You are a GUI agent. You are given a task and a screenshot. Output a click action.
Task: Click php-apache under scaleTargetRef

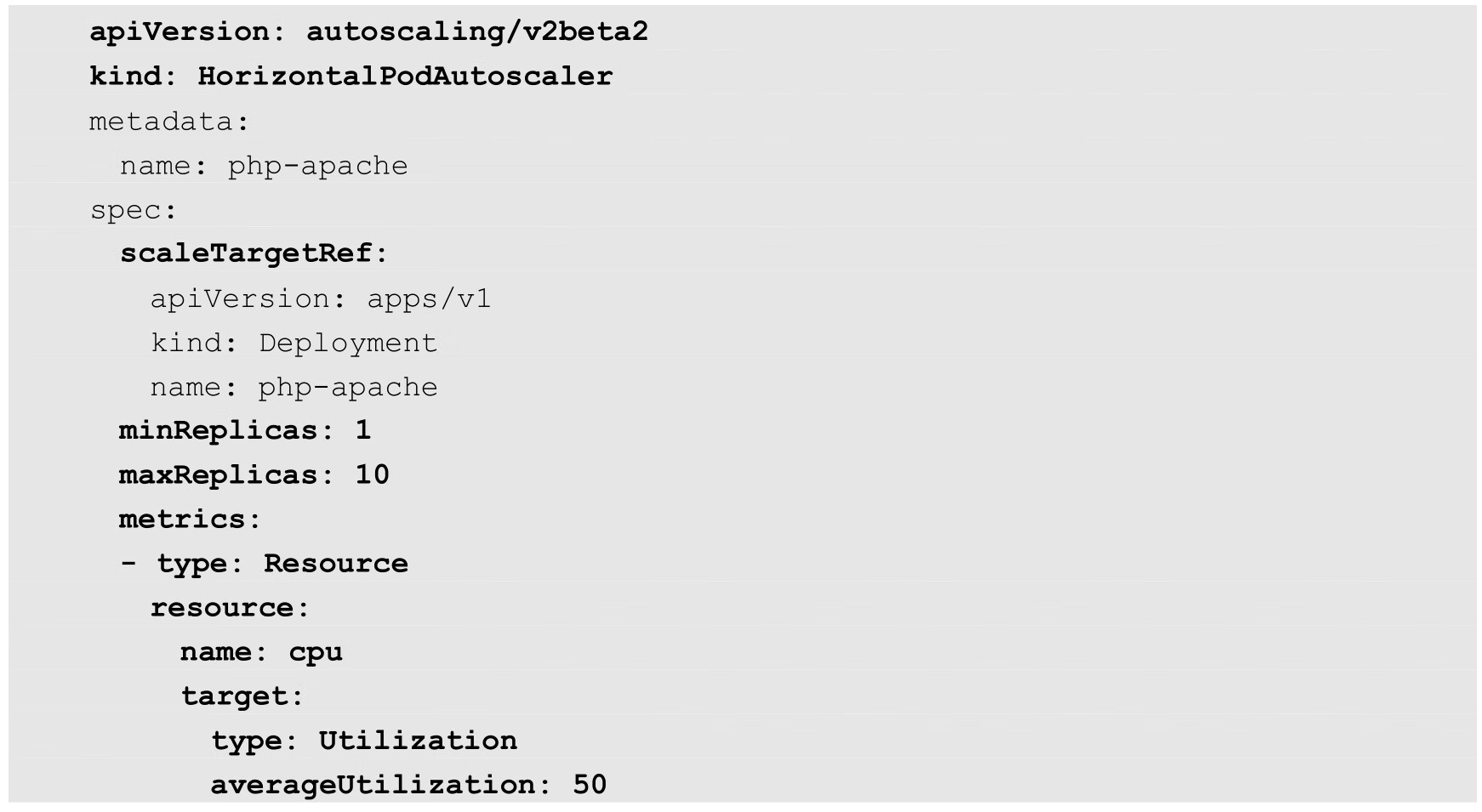[347, 387]
